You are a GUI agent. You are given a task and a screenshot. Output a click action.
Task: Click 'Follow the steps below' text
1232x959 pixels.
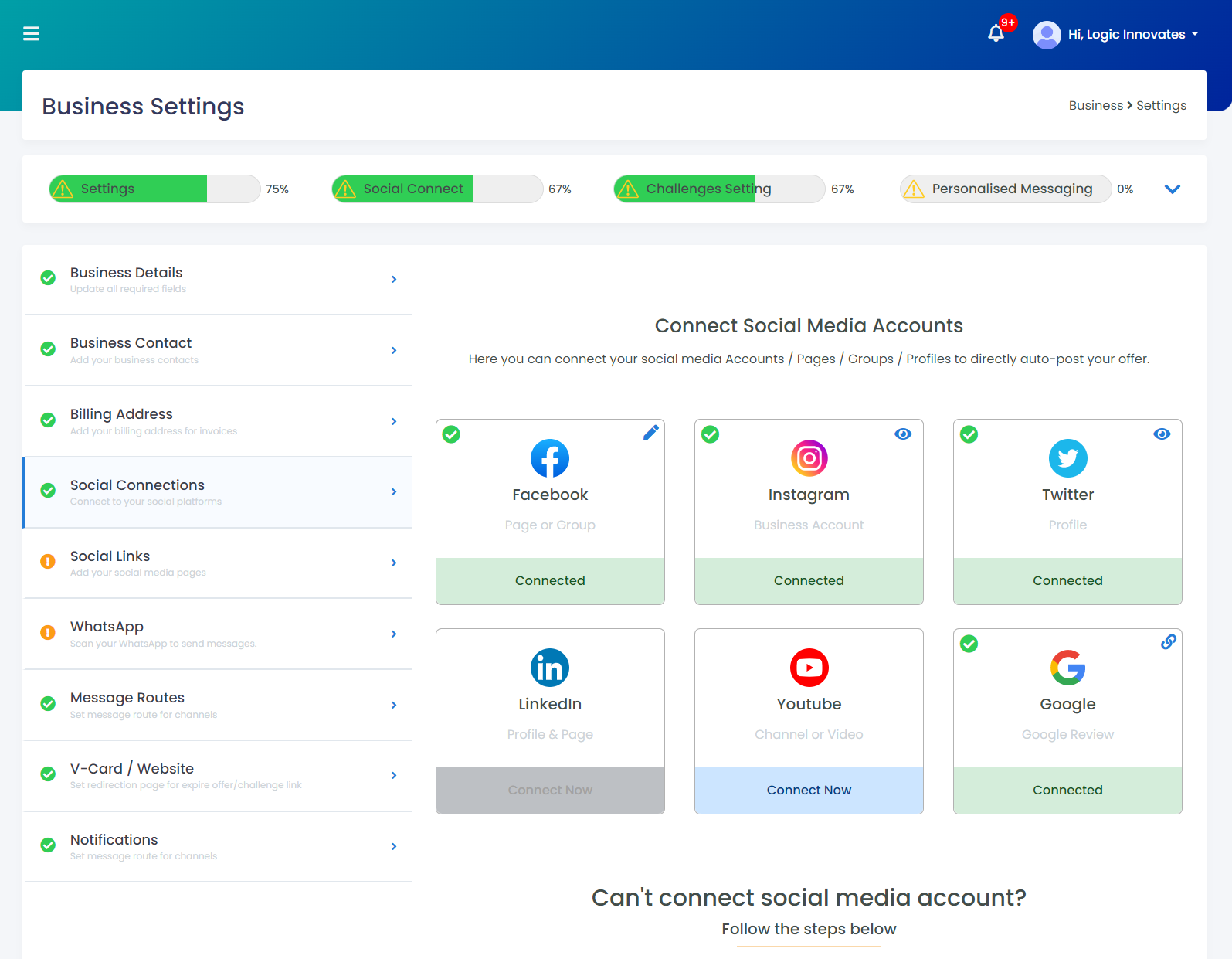click(x=809, y=929)
